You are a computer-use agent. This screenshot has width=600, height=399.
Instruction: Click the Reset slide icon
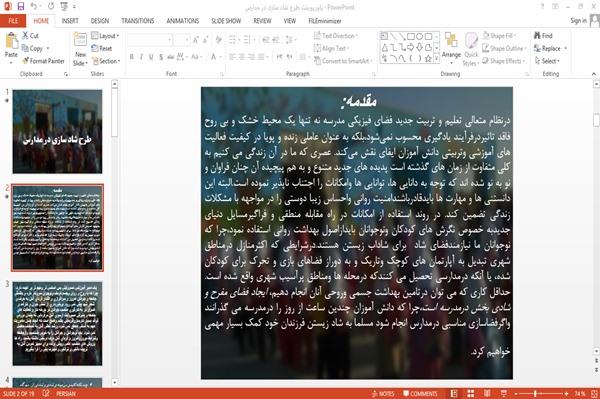click(x=95, y=48)
